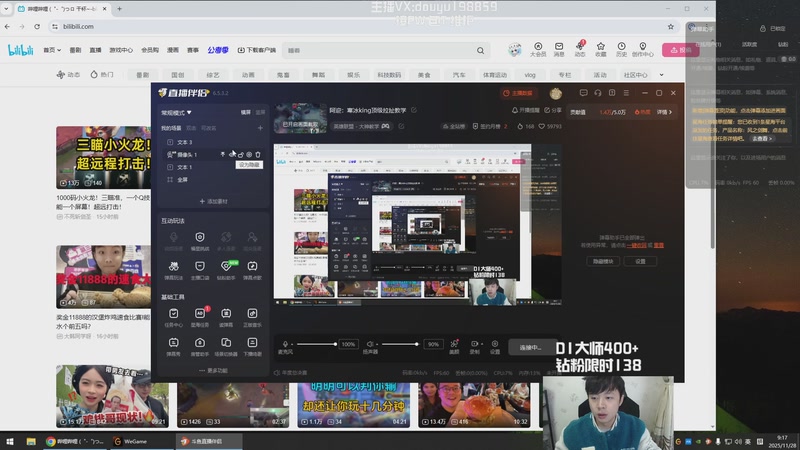Open the 弹幕秀 tool icon

(x=173, y=346)
